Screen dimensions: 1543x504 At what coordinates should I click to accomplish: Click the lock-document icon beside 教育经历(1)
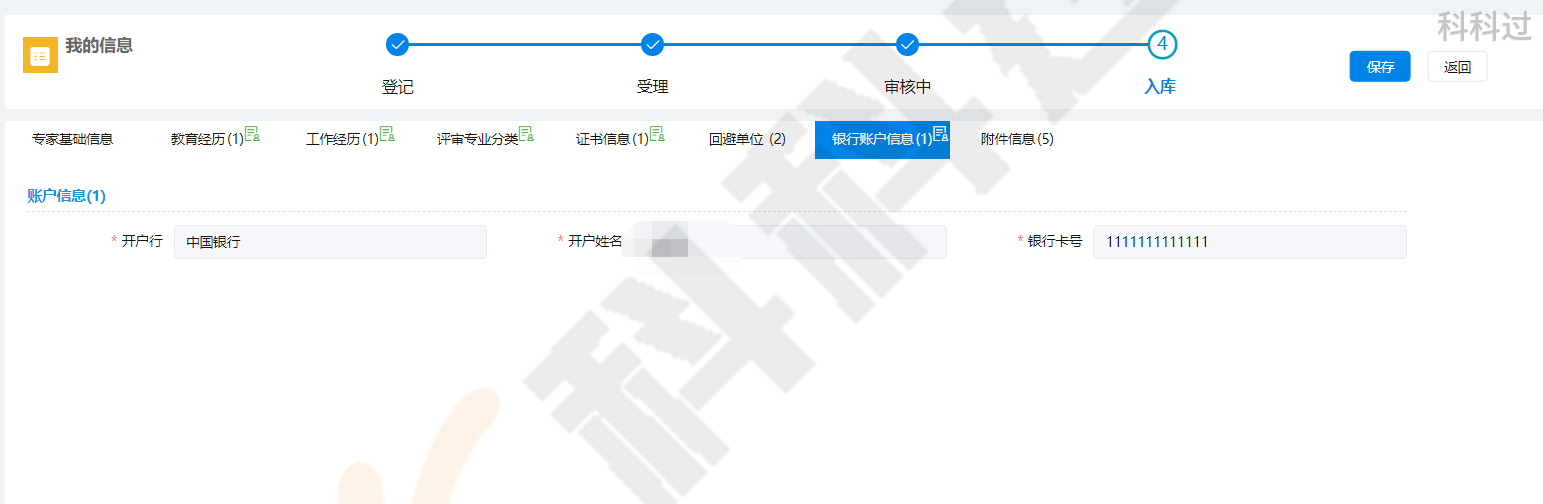(x=252, y=134)
